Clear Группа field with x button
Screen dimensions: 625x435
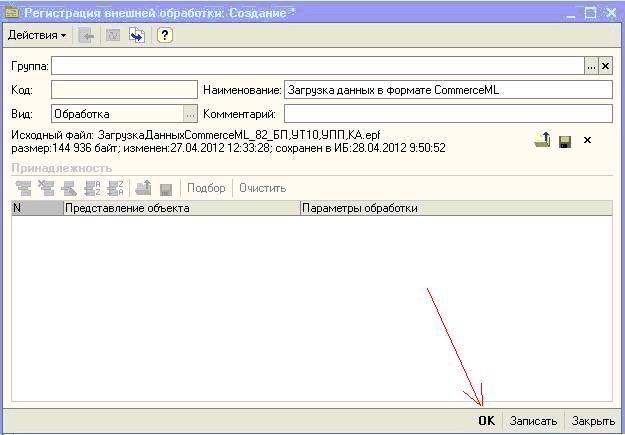(605, 65)
